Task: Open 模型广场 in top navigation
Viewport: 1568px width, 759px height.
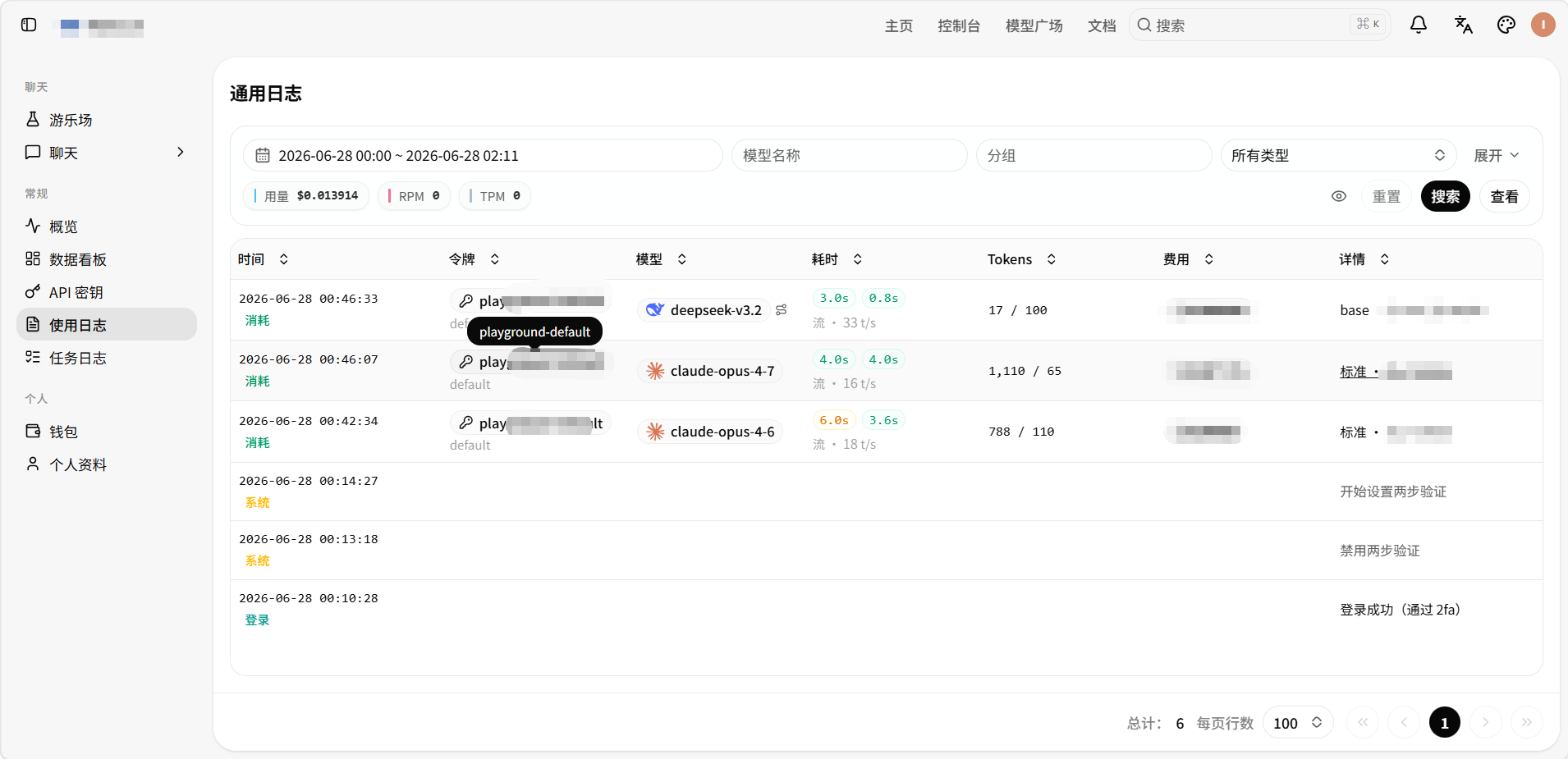Action: coord(1034,25)
